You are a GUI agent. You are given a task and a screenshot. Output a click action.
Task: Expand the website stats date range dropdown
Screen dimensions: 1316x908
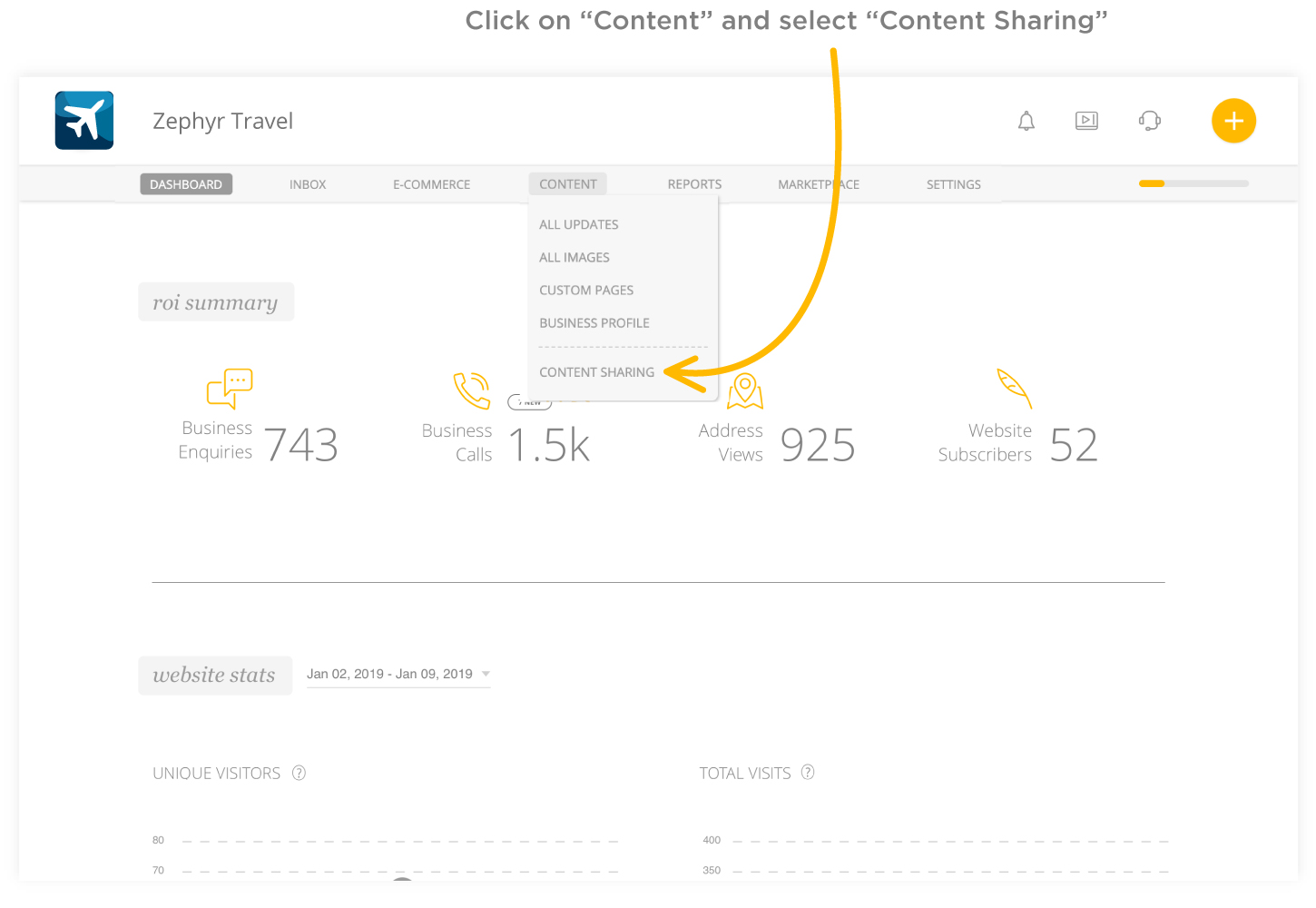[x=486, y=674]
